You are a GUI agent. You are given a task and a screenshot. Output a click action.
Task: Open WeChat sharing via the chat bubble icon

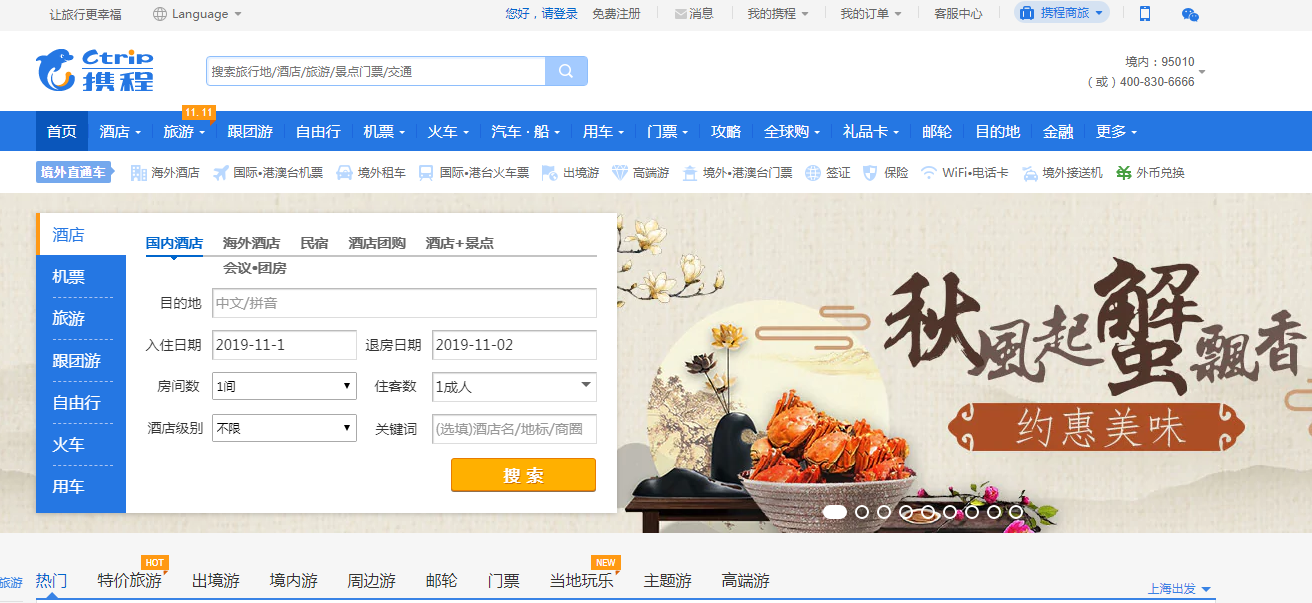click(1188, 13)
